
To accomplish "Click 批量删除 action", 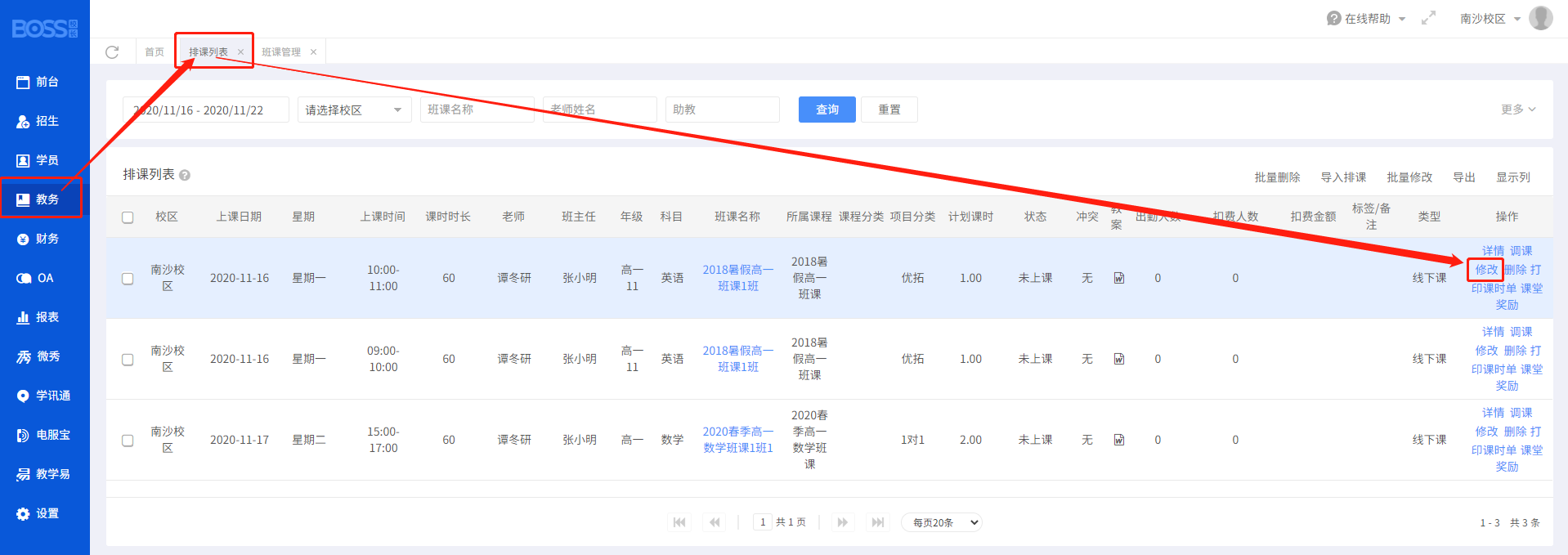I will click(x=1277, y=177).
